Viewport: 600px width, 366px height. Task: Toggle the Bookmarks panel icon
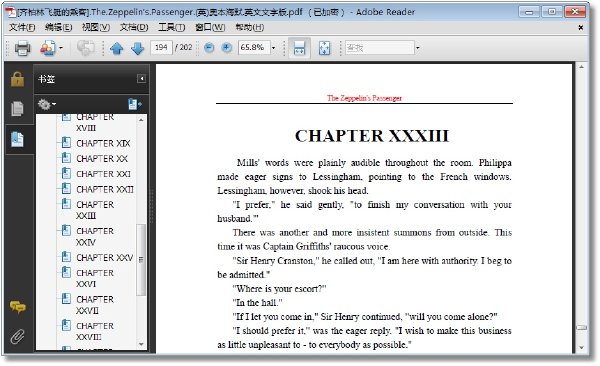17,139
